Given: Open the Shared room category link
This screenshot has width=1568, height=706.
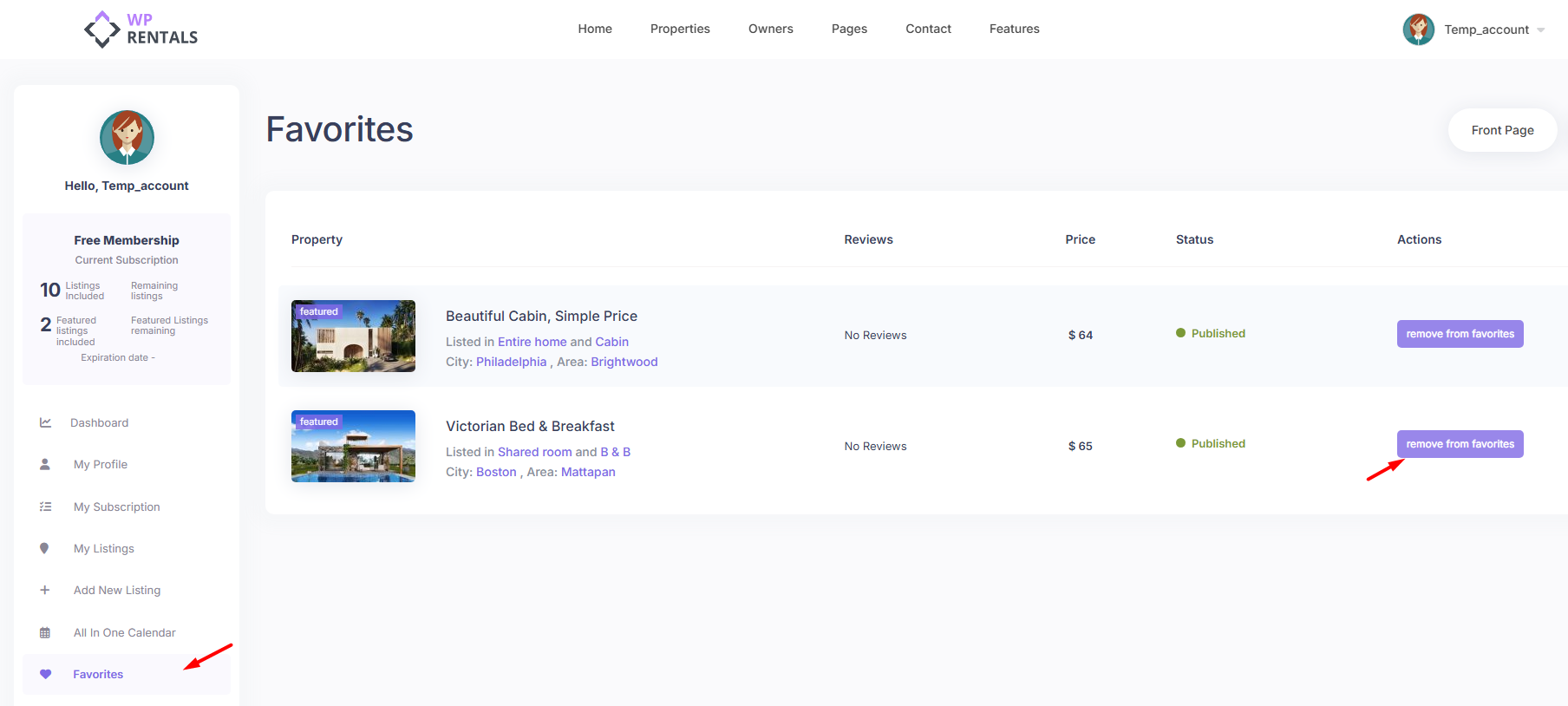Looking at the screenshot, I should 534,452.
